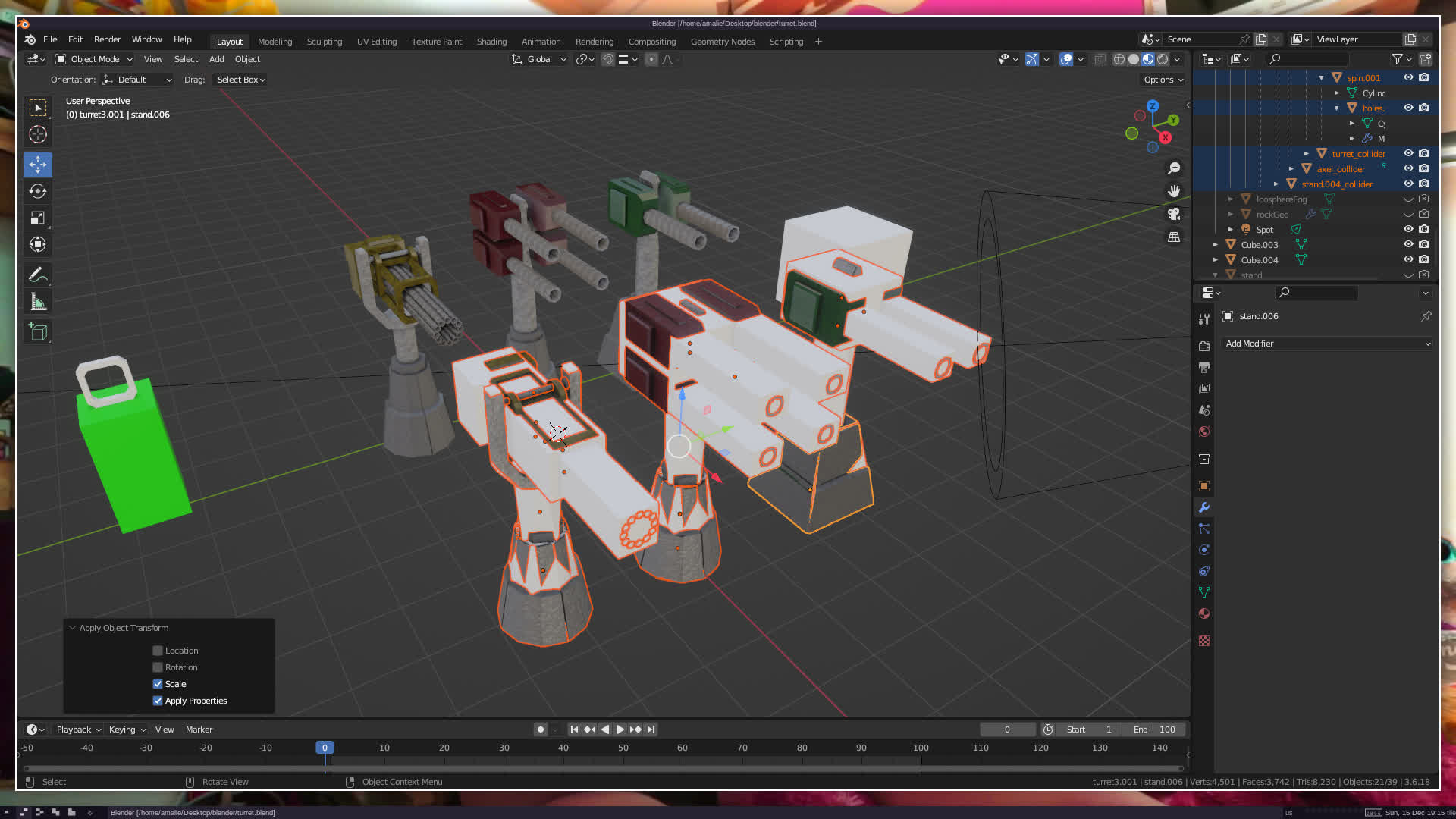
Task: Choose the Add Cube tool
Action: [x=38, y=331]
